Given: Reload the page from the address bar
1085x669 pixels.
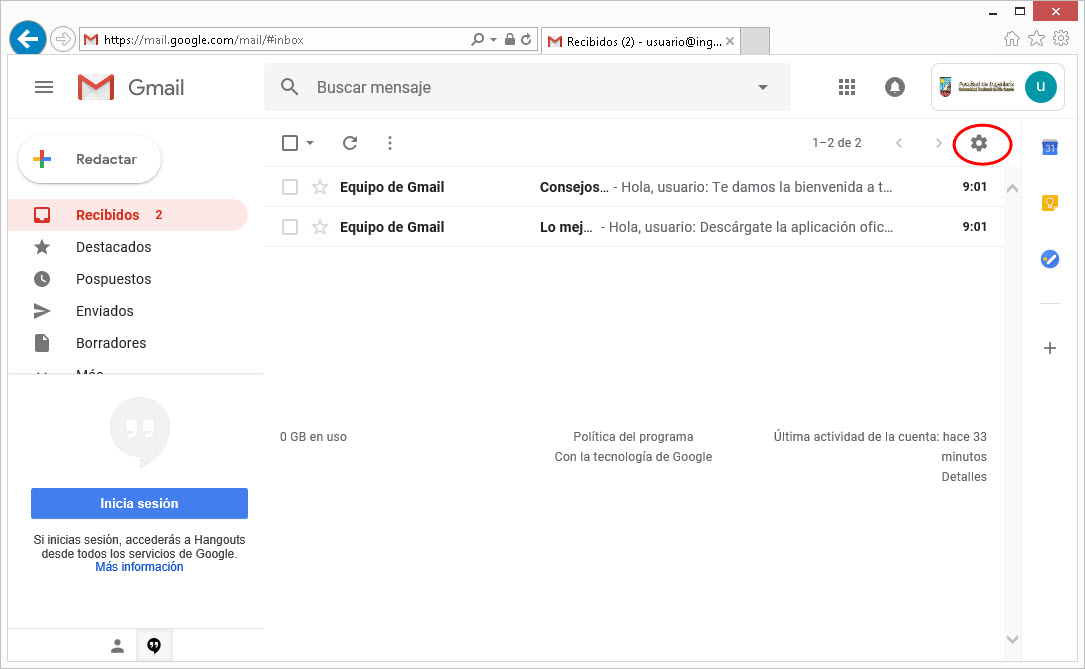Looking at the screenshot, I should [x=527, y=39].
